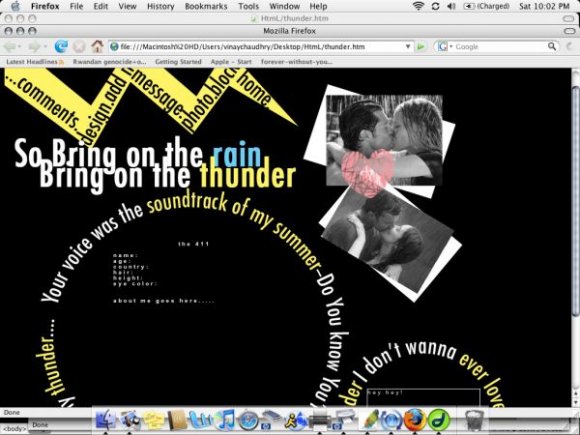Open the Google search engine dropdown
The height and width of the screenshot is (435, 580).
451,47
